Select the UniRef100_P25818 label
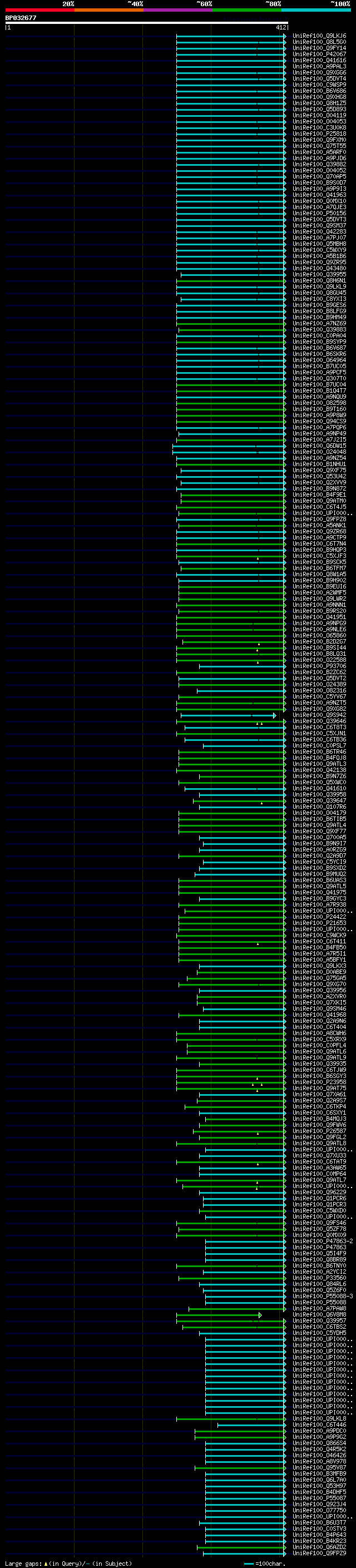The image size is (356, 1568). click(x=319, y=134)
